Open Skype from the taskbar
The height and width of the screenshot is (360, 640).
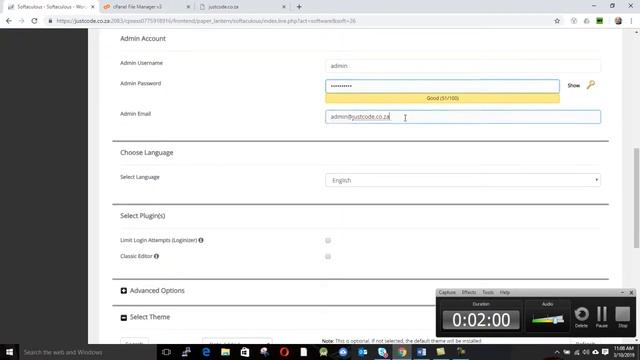click(x=382, y=352)
